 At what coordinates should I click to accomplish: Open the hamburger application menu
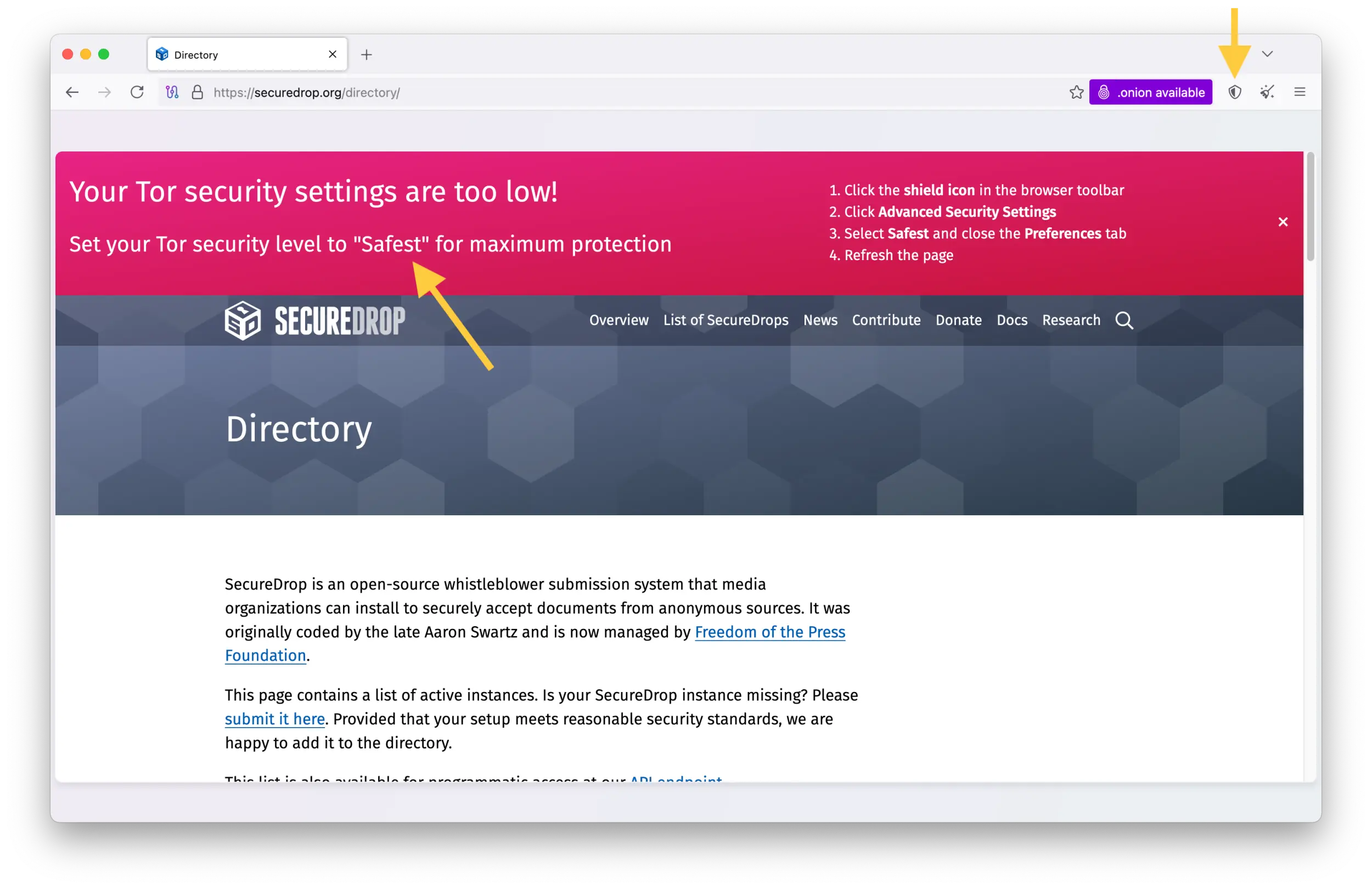1300,92
